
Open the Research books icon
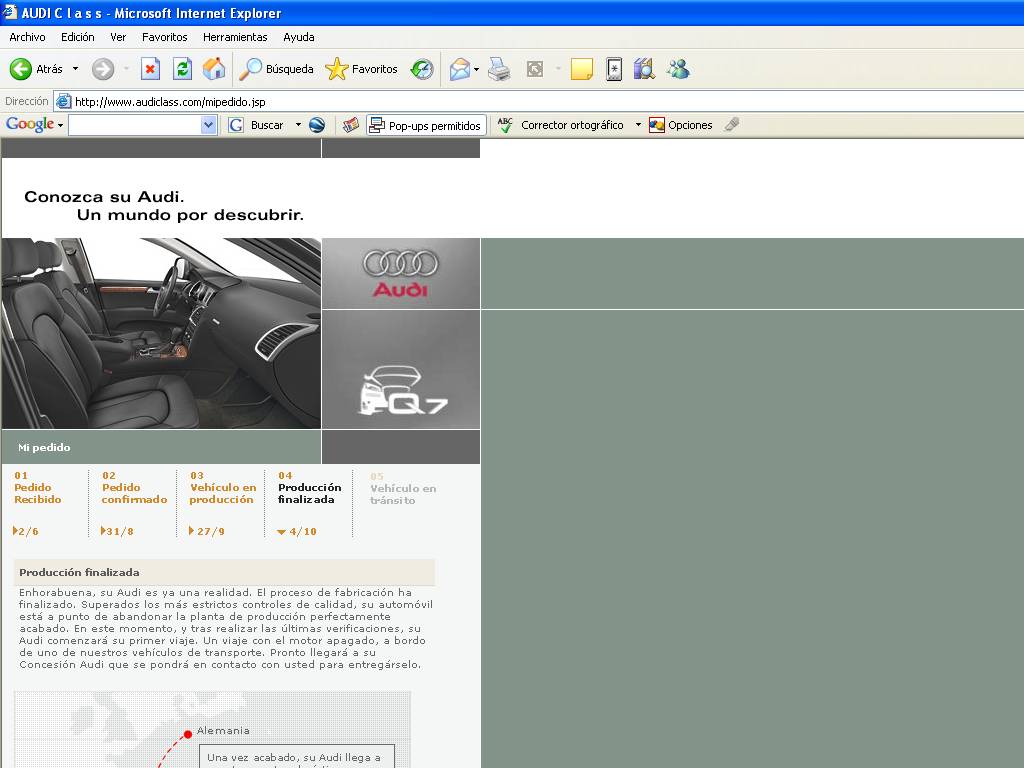pos(644,69)
